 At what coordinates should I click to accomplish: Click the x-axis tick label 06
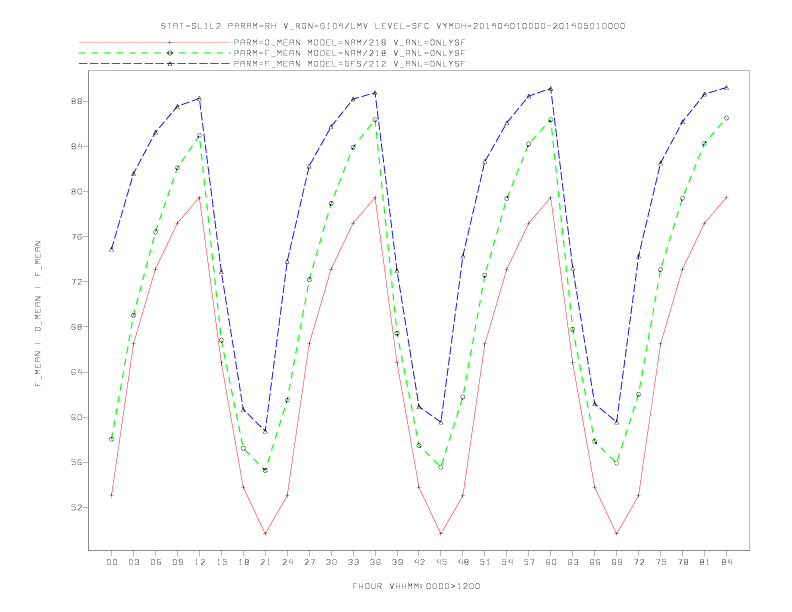[x=156, y=562]
